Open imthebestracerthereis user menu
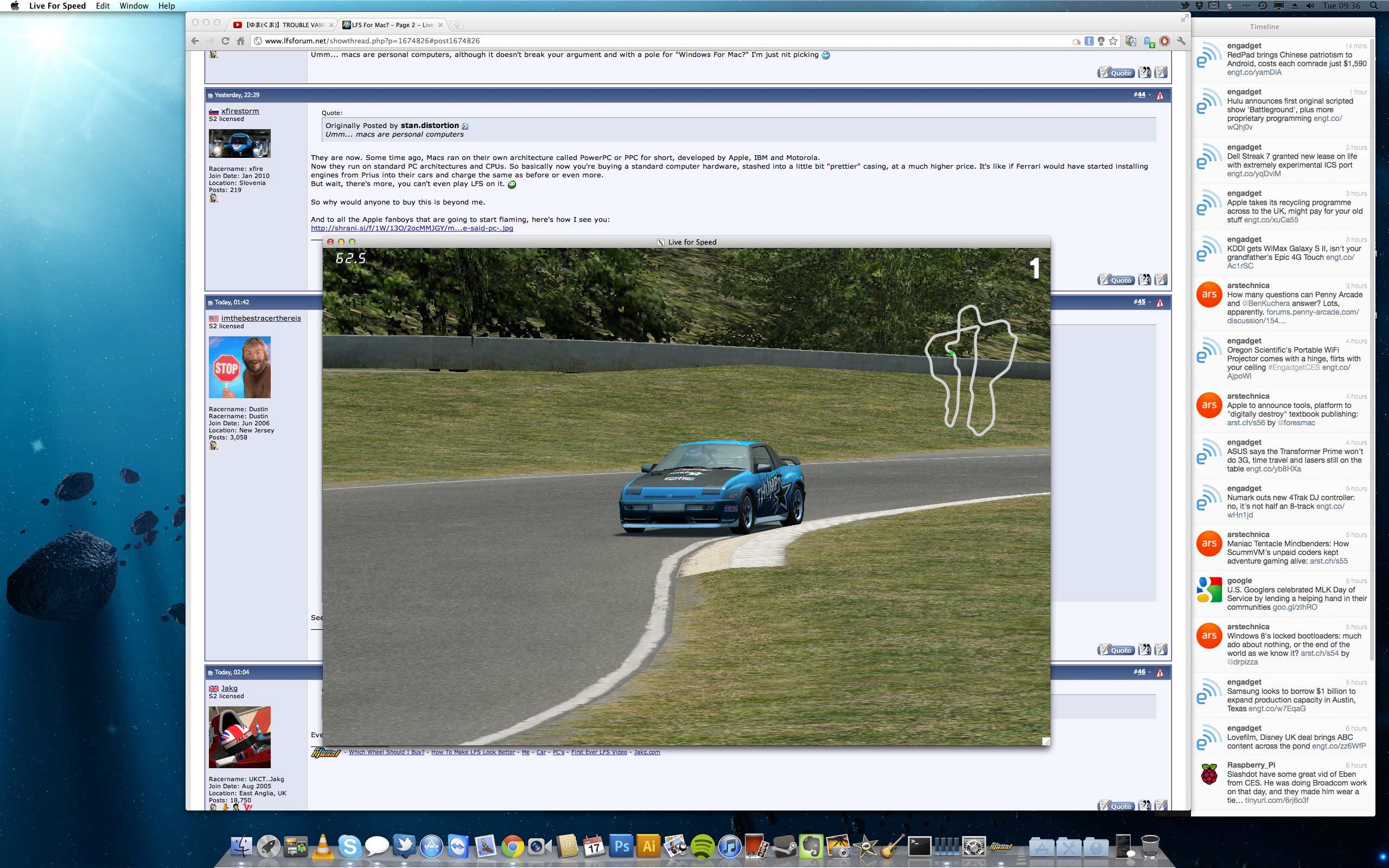1389x868 pixels. tap(260, 318)
